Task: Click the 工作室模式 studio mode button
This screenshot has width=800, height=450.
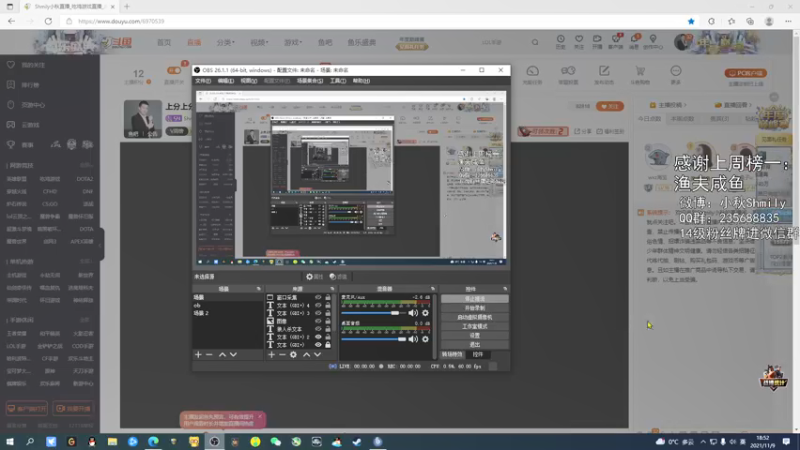Action: [x=474, y=327]
